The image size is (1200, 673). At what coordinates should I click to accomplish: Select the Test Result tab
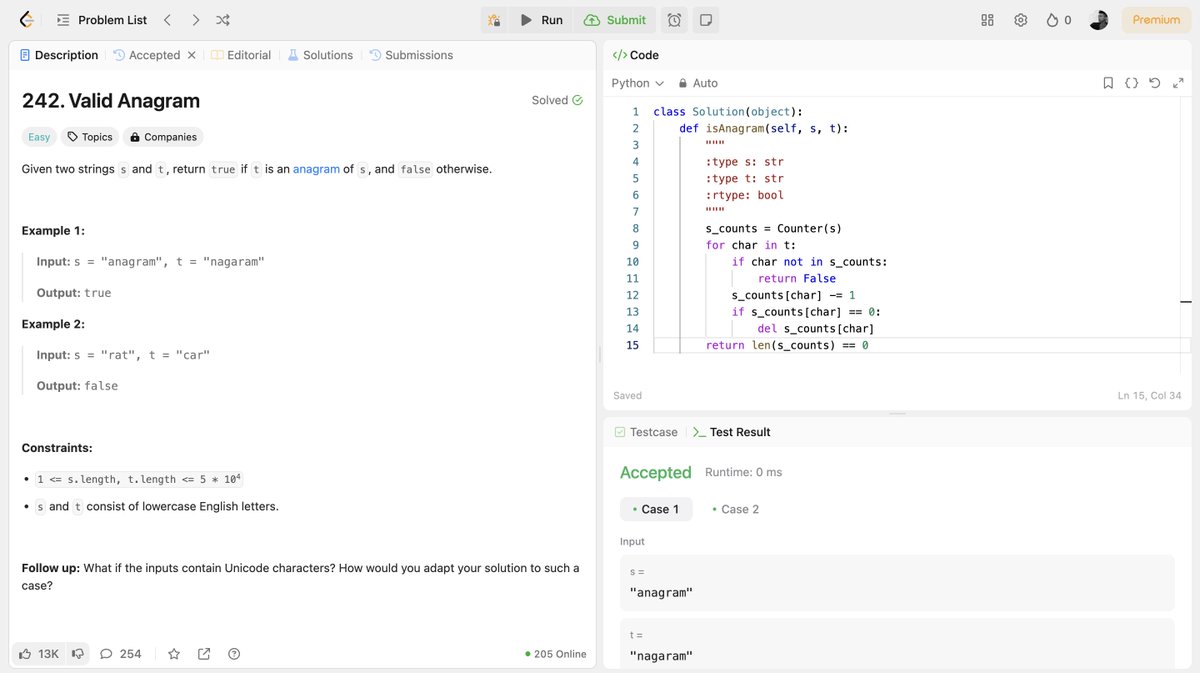pyautogui.click(x=732, y=432)
